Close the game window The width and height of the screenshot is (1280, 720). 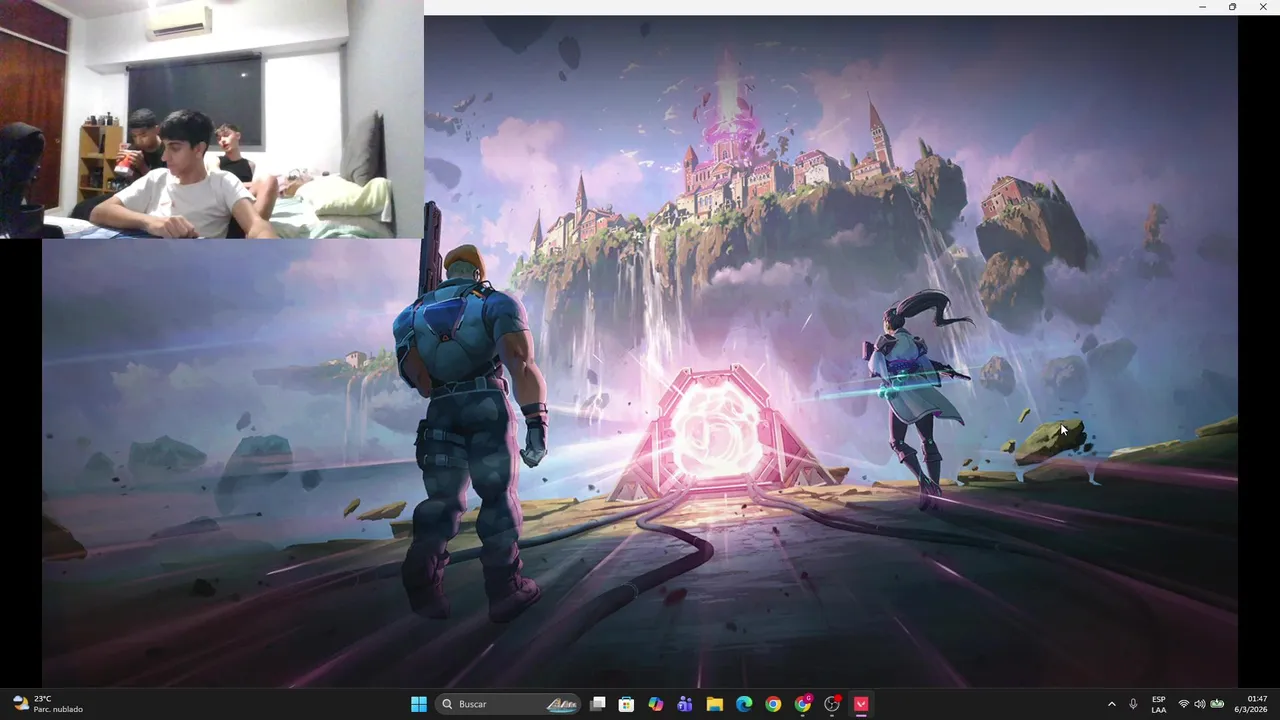[1263, 7]
